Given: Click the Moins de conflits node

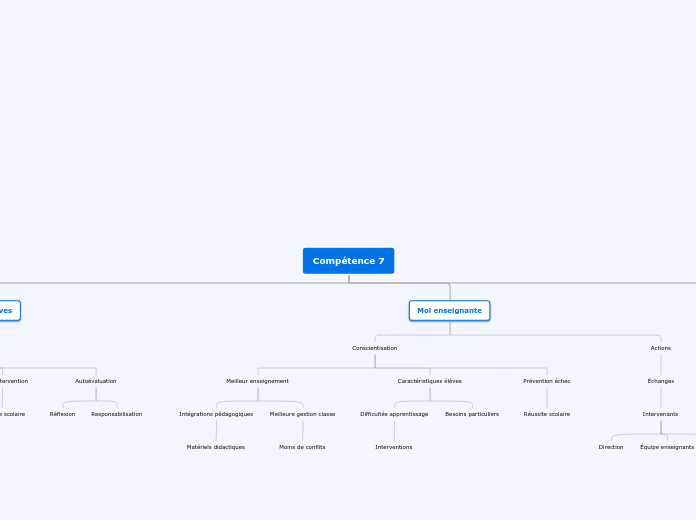Looking at the screenshot, I should point(302,447).
